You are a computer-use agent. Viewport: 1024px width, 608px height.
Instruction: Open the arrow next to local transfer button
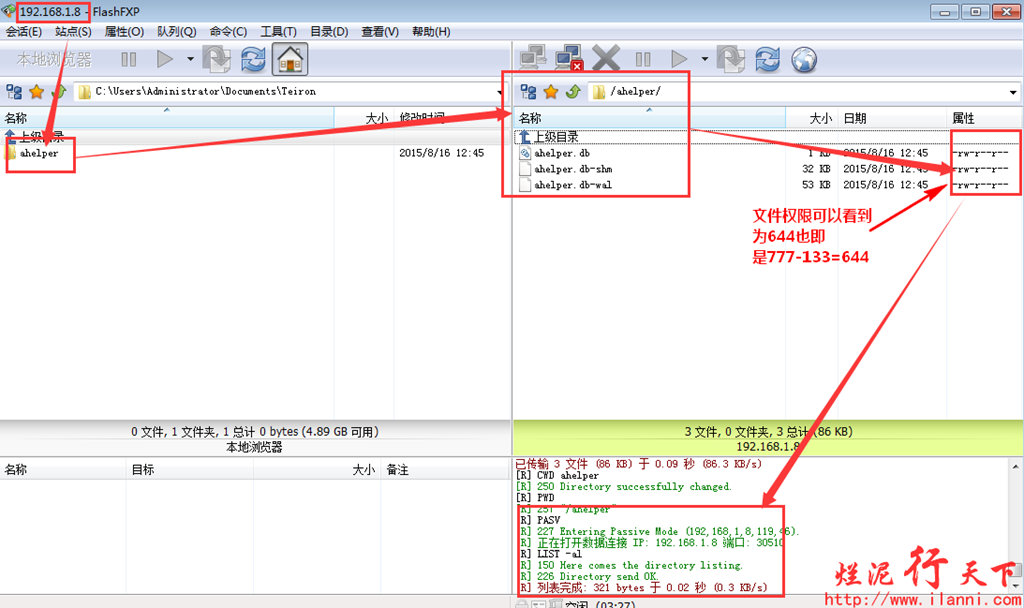[x=189, y=59]
